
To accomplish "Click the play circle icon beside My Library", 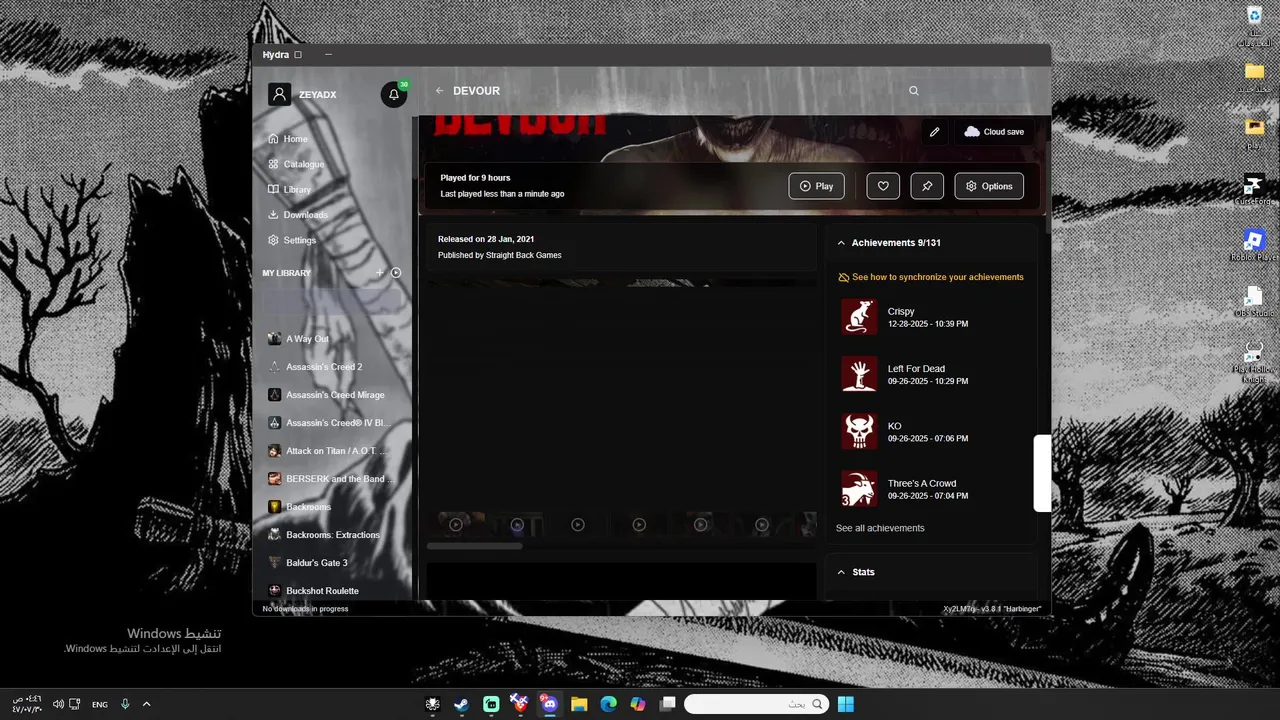I will pos(396,273).
